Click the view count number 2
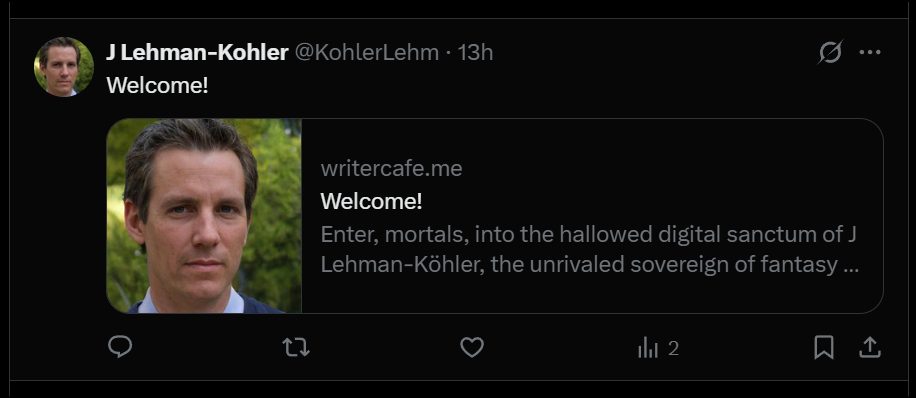This screenshot has height=398, width=916. pyautogui.click(x=673, y=349)
